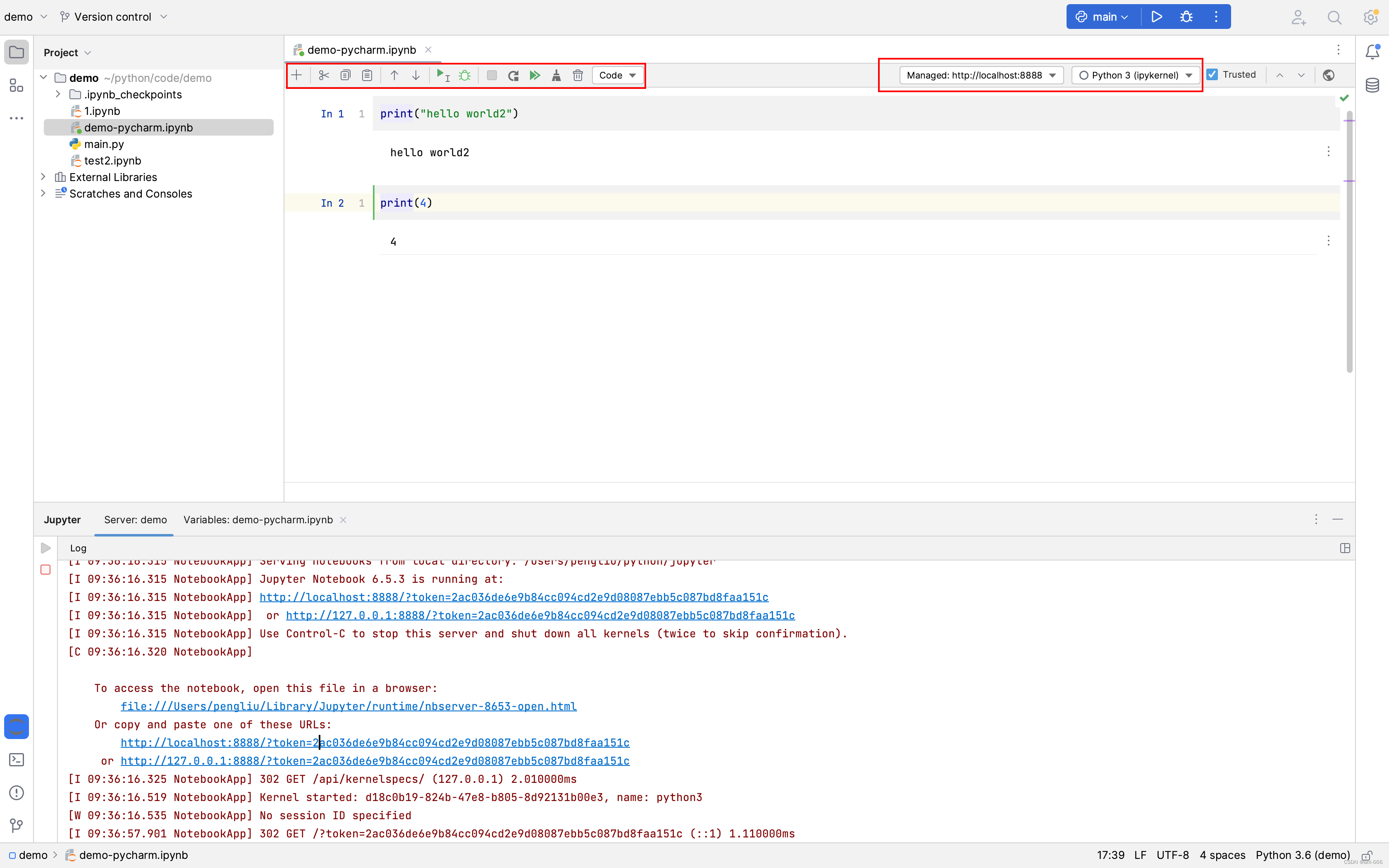Click the Restart kernel icon
Image resolution: width=1389 pixels, height=868 pixels.
(x=513, y=75)
